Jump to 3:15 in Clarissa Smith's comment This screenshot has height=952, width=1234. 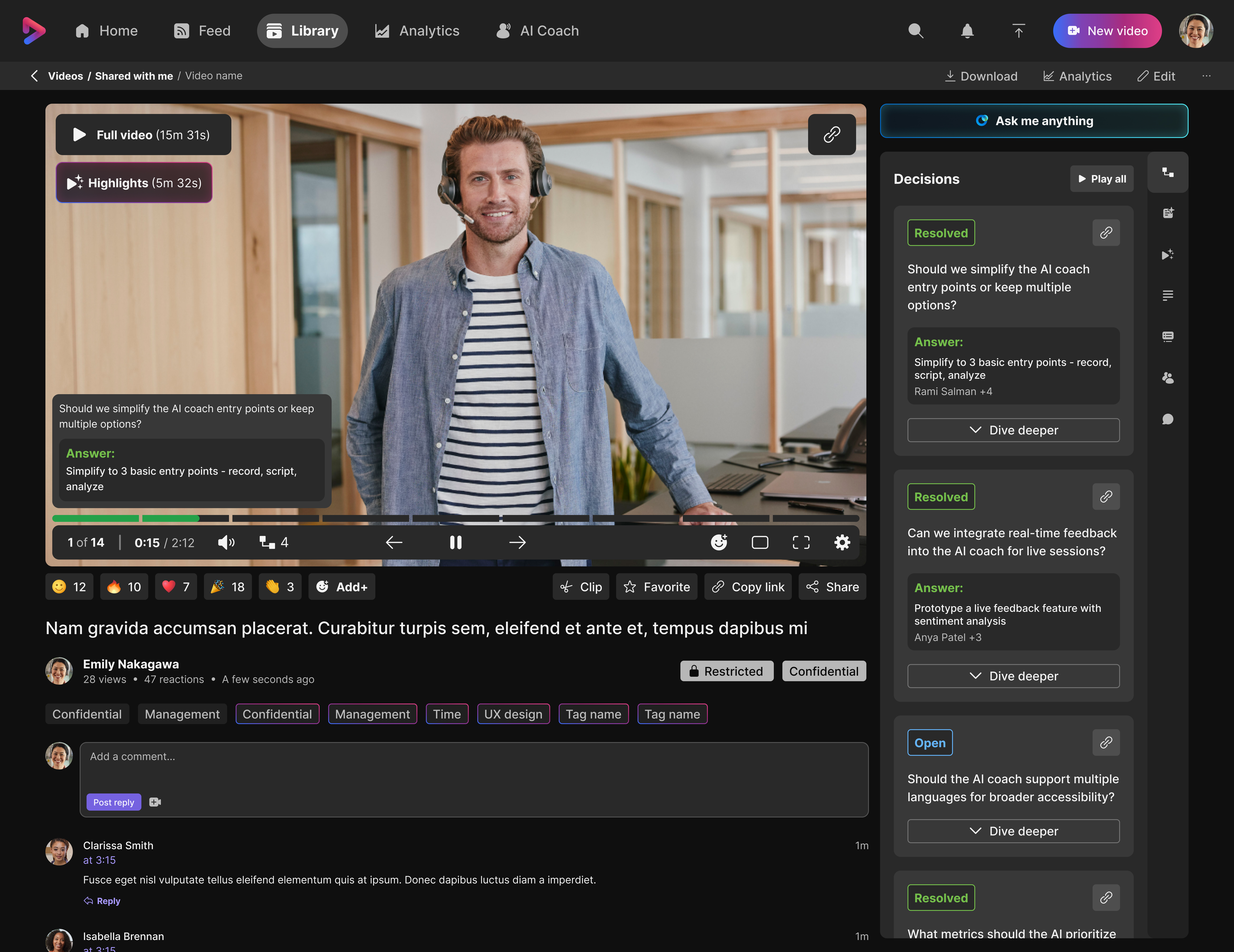pos(99,860)
